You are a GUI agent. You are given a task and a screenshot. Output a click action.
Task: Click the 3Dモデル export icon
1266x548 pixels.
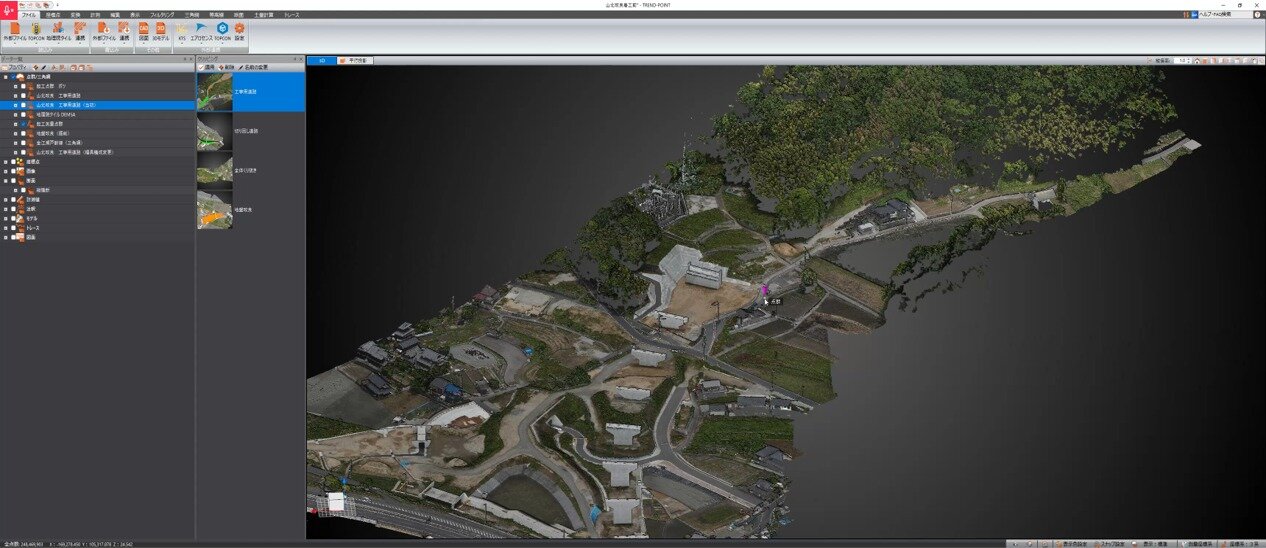pos(160,30)
